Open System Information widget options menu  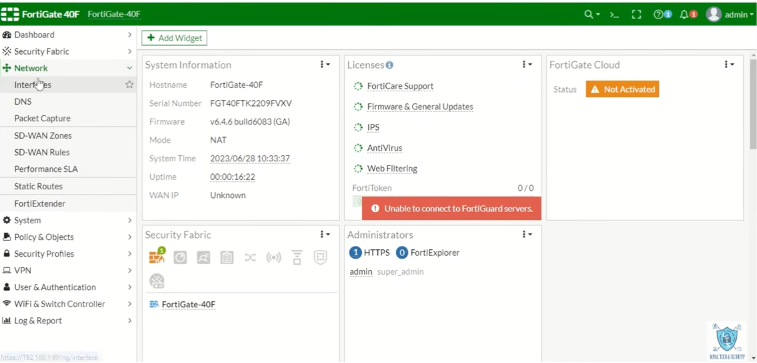(325, 65)
